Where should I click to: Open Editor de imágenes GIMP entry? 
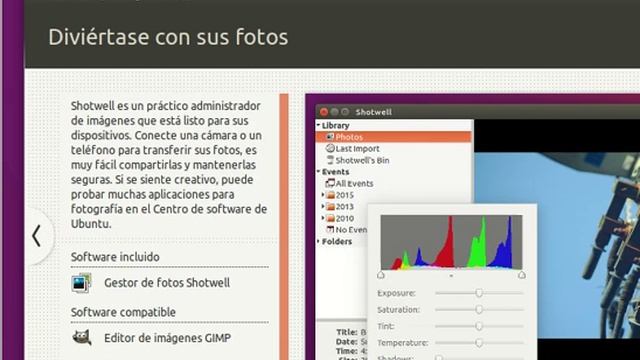167,338
